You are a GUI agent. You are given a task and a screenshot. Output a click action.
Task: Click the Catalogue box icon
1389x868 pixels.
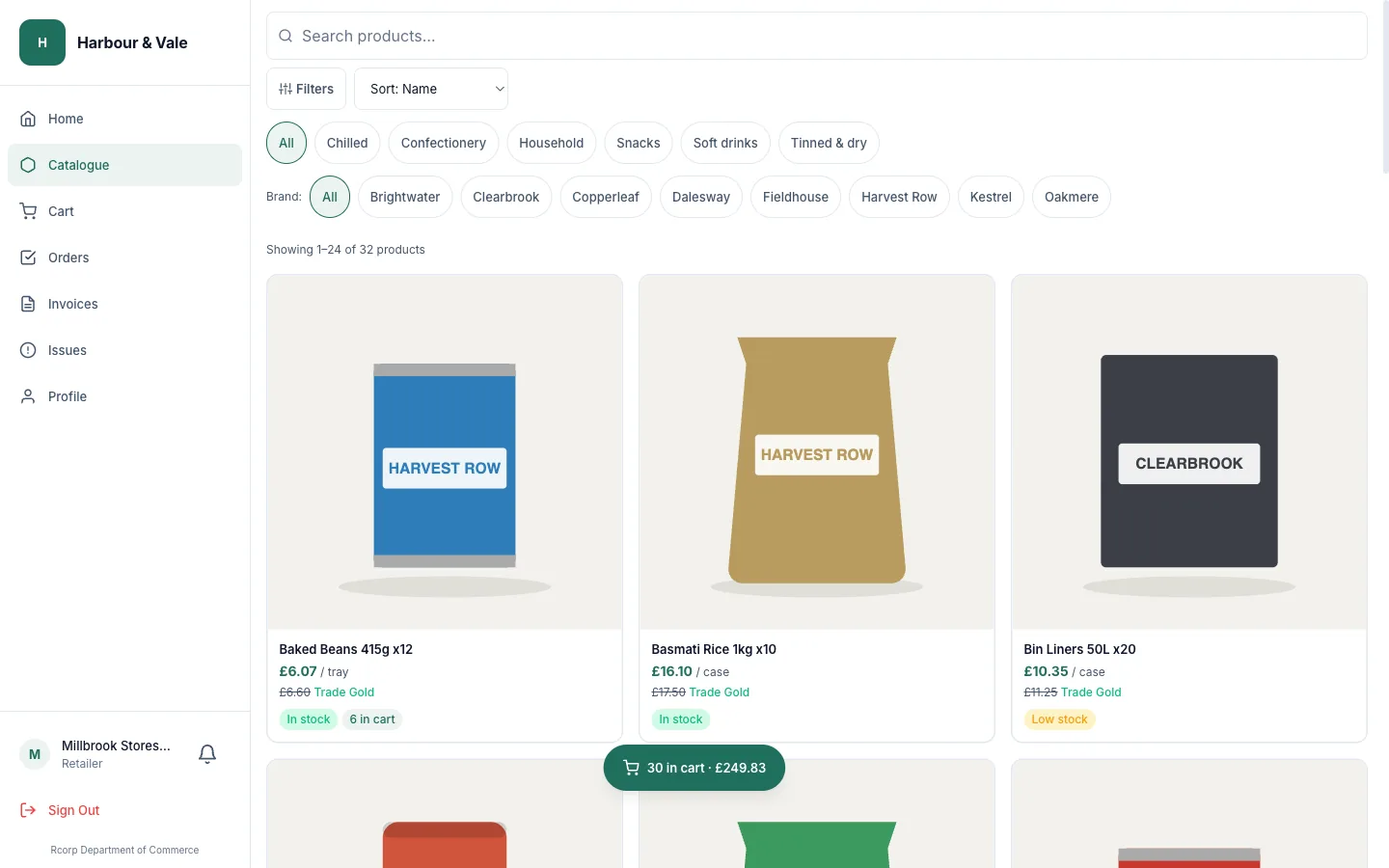pos(28,165)
